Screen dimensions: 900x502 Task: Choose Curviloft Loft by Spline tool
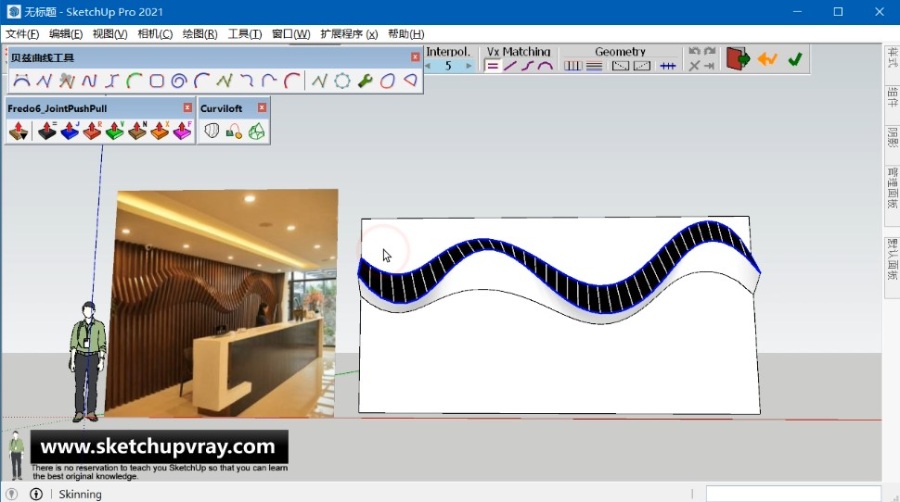(x=212, y=131)
